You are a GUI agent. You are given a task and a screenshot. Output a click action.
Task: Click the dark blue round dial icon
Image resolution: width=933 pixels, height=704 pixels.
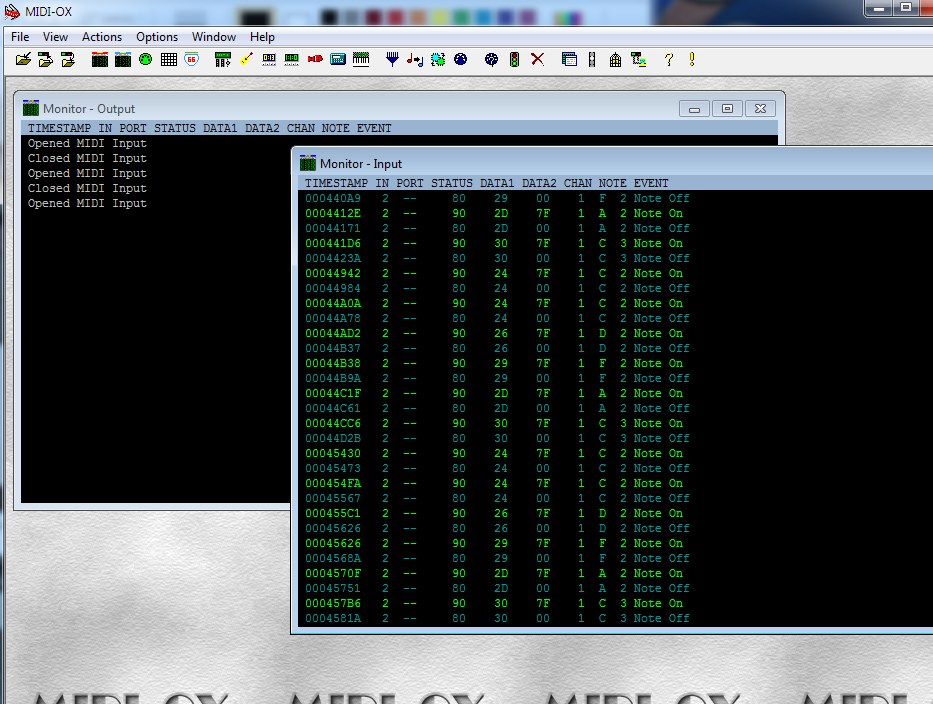click(461, 60)
